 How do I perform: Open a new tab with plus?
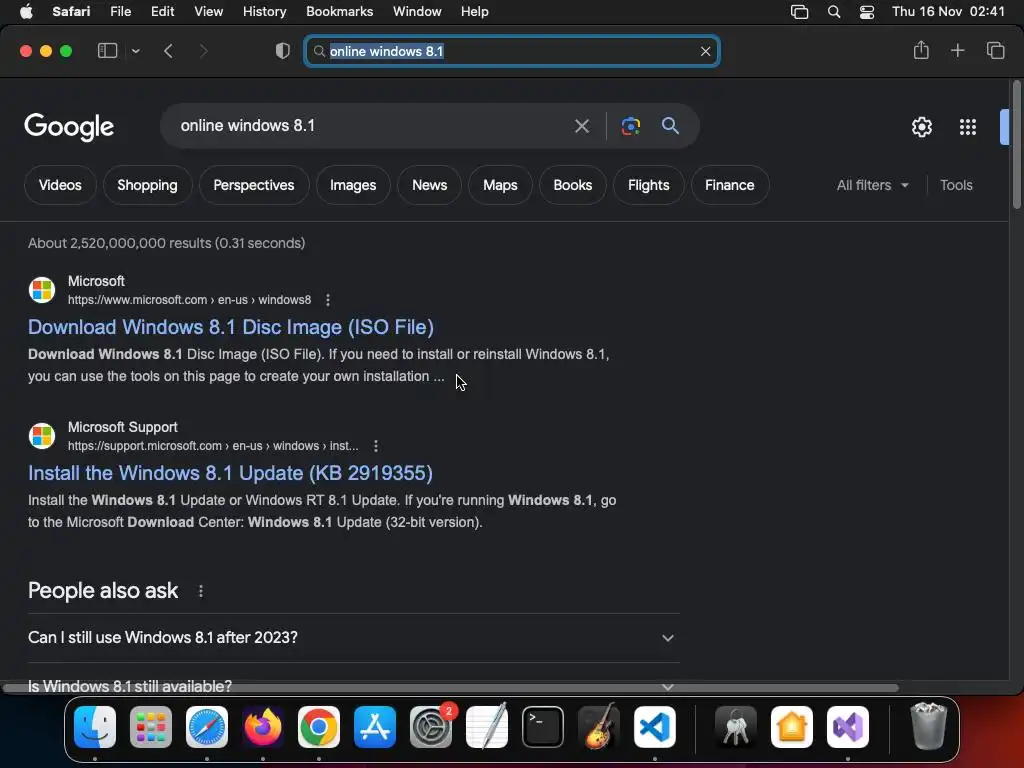[957, 50]
